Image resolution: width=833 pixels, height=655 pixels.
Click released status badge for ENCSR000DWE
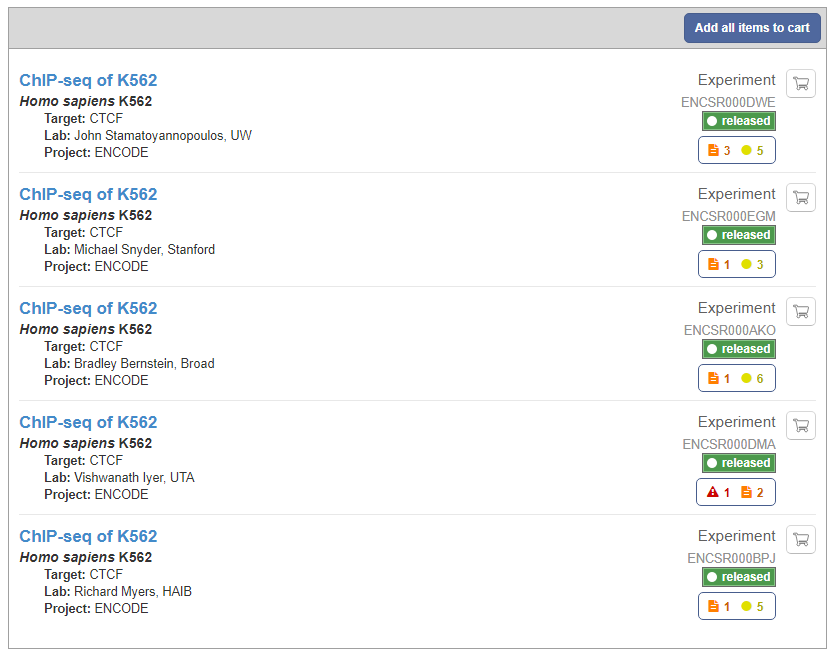click(x=738, y=121)
